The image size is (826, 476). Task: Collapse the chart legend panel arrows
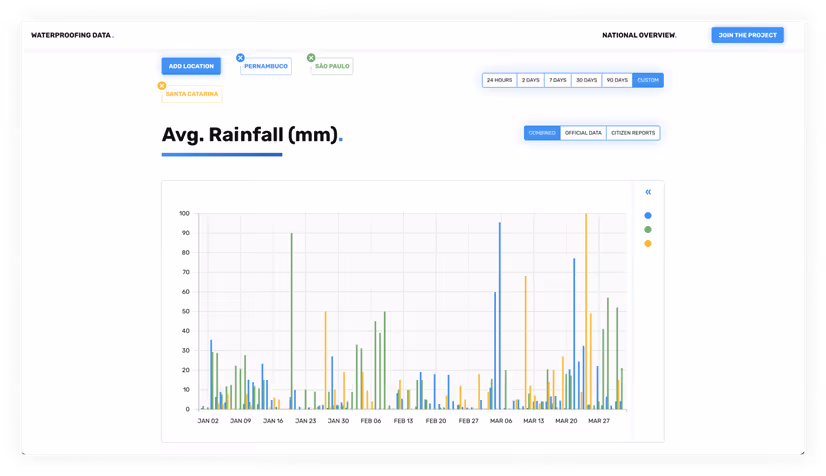tap(648, 192)
